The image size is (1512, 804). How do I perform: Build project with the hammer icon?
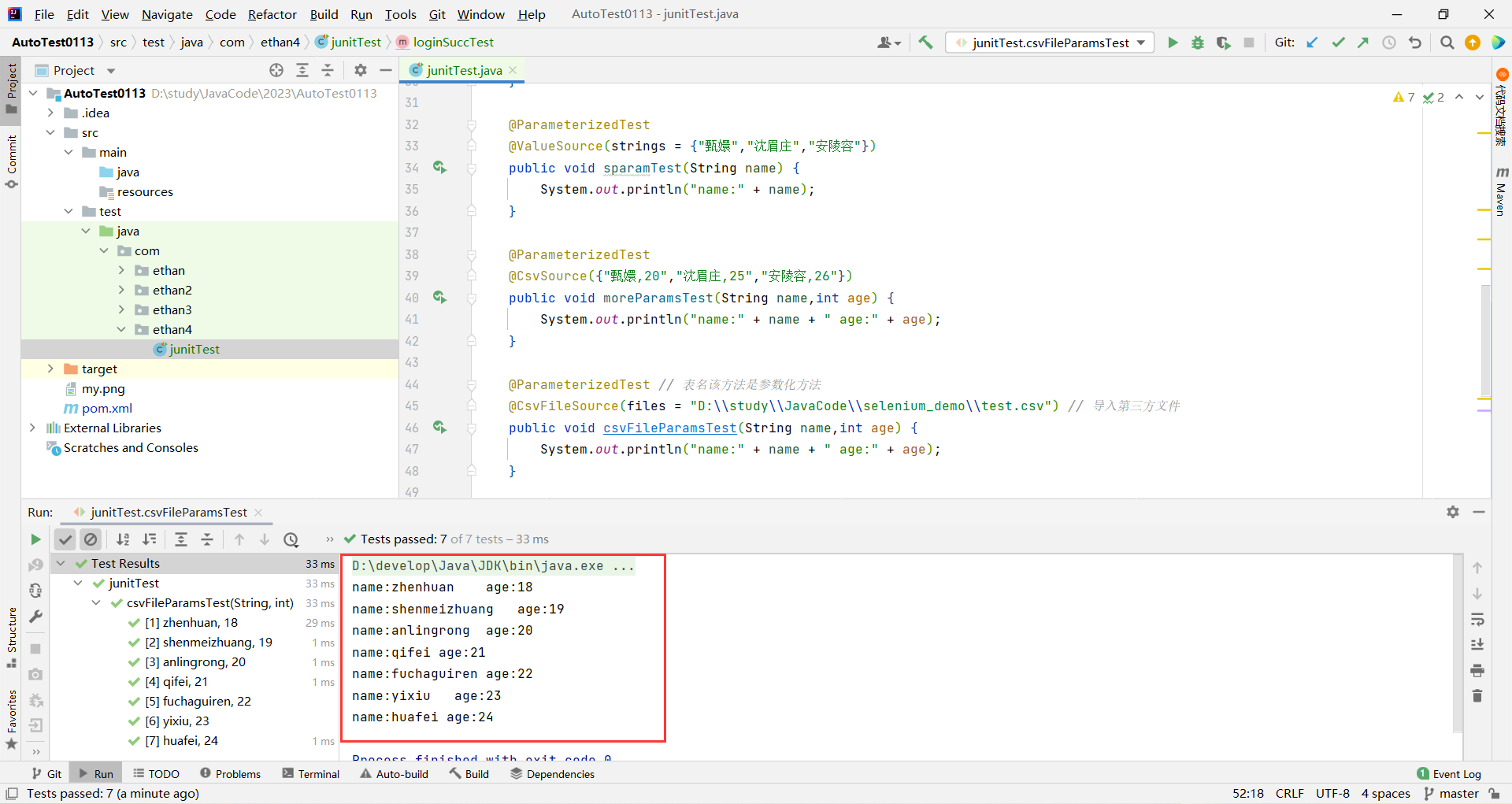coord(926,43)
